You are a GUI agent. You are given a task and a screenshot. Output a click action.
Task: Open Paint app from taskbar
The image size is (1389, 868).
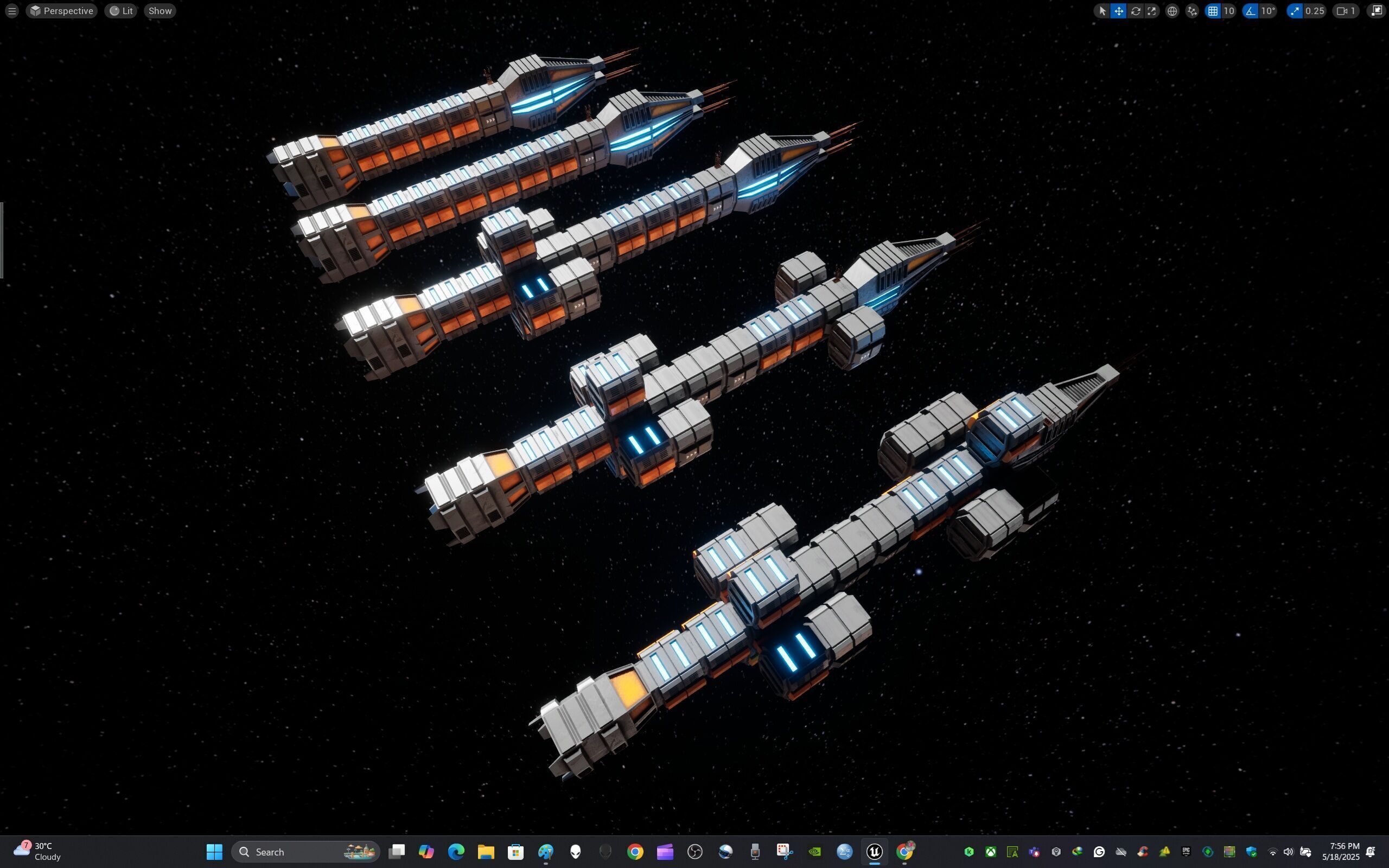coord(545,852)
